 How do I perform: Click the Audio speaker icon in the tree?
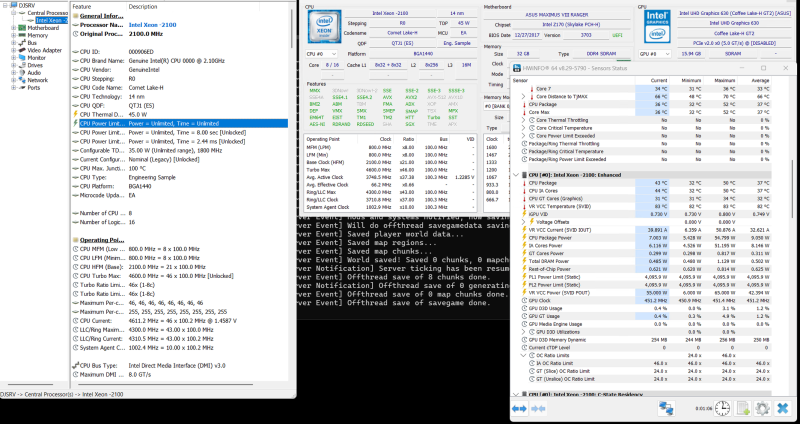(22, 73)
